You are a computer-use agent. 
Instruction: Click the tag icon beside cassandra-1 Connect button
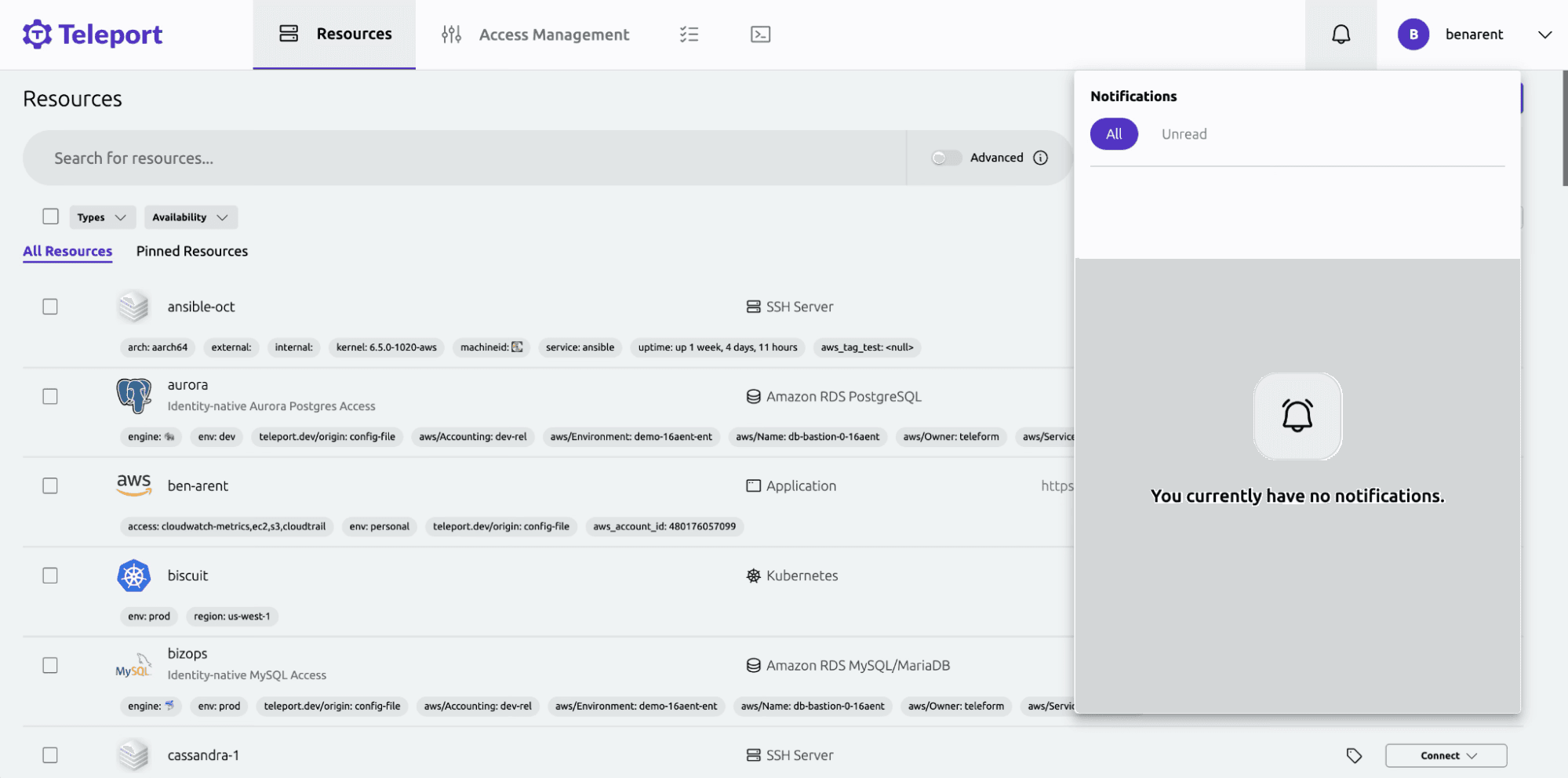pos(1353,755)
